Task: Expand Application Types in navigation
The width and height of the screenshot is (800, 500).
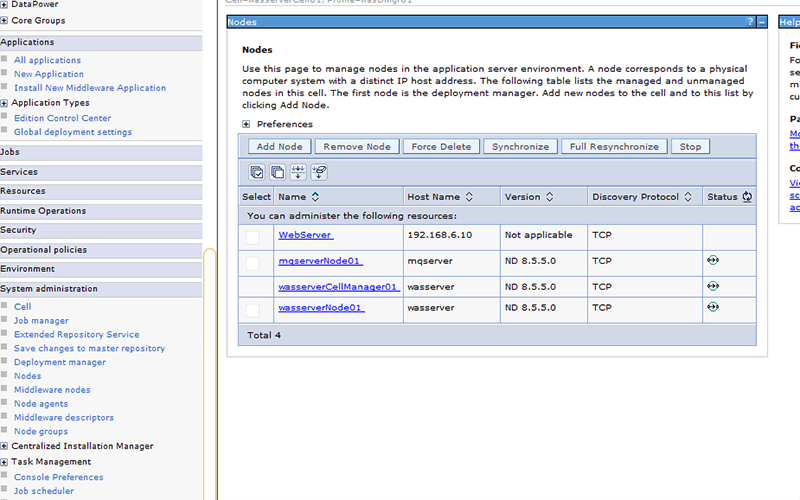Action: point(4,103)
